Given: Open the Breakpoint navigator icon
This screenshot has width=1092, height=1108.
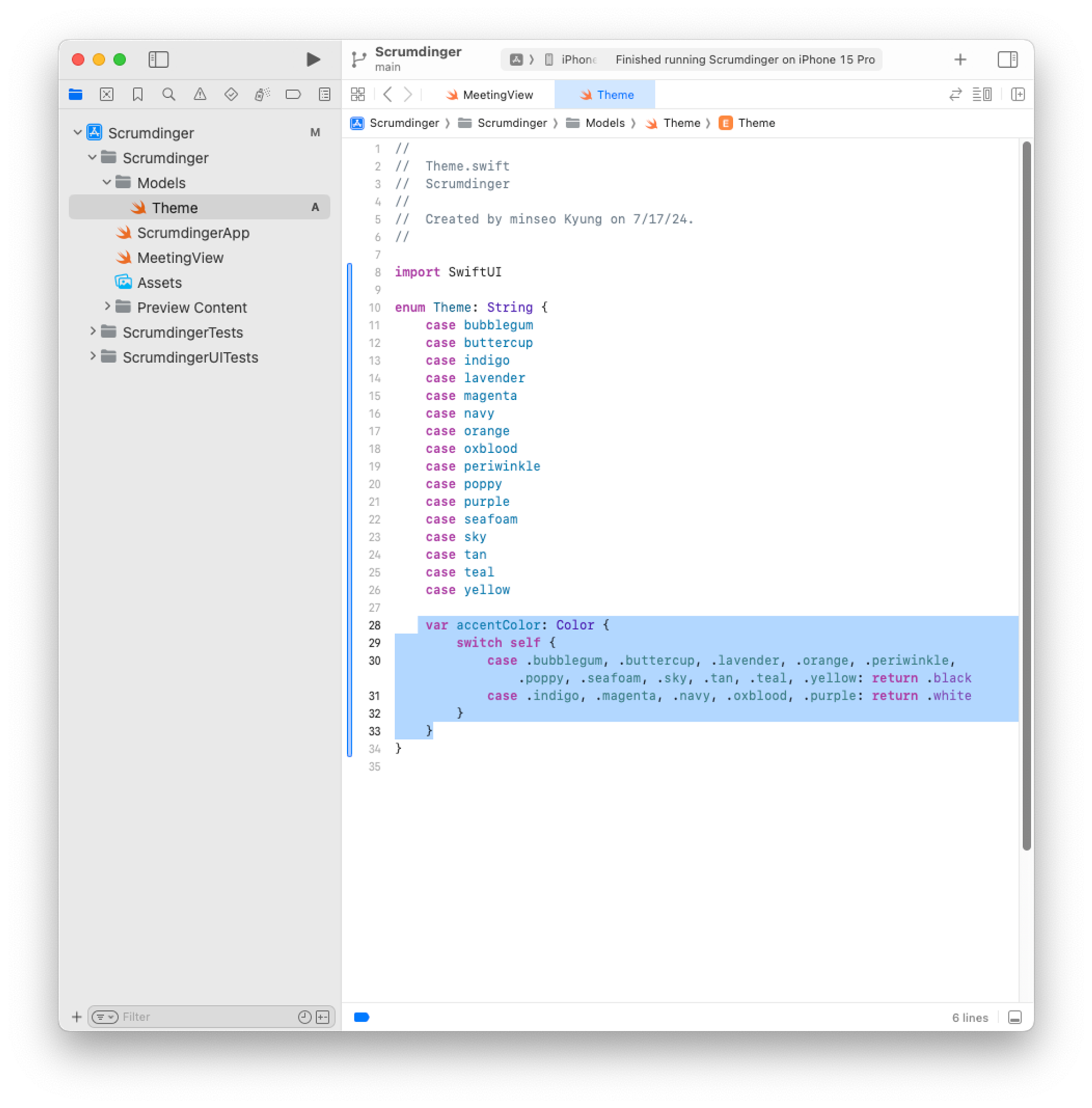Looking at the screenshot, I should coord(293,94).
